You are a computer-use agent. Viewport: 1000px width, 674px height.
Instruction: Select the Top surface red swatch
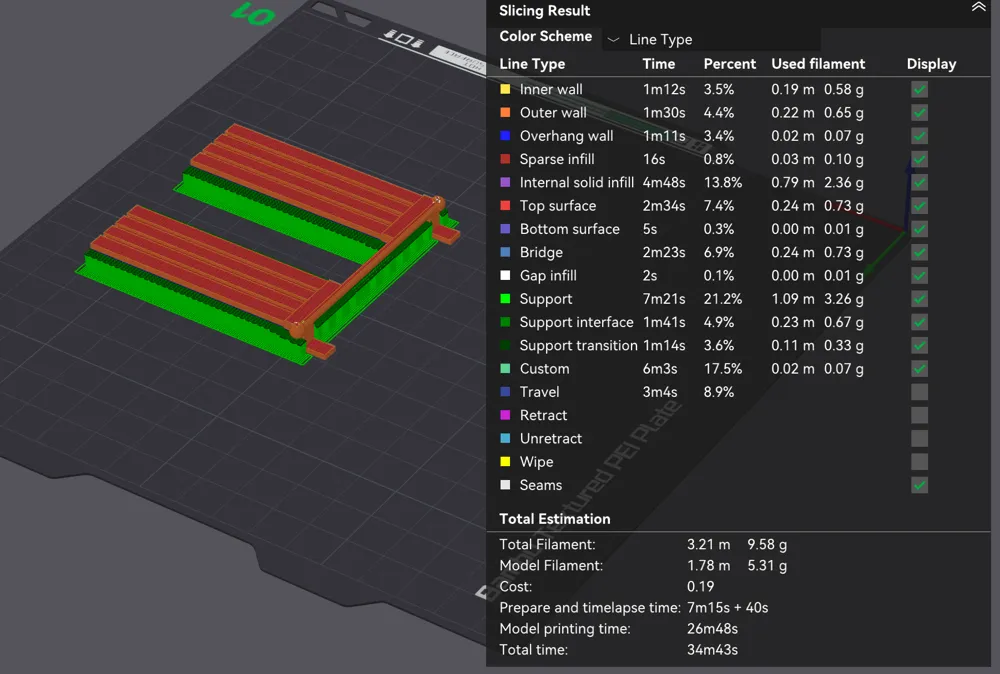[x=505, y=206]
